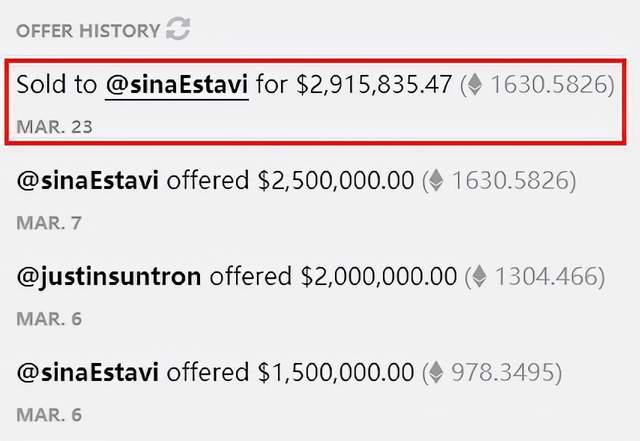Click the 978.3495 ETH value

pyautogui.click(x=502, y=372)
